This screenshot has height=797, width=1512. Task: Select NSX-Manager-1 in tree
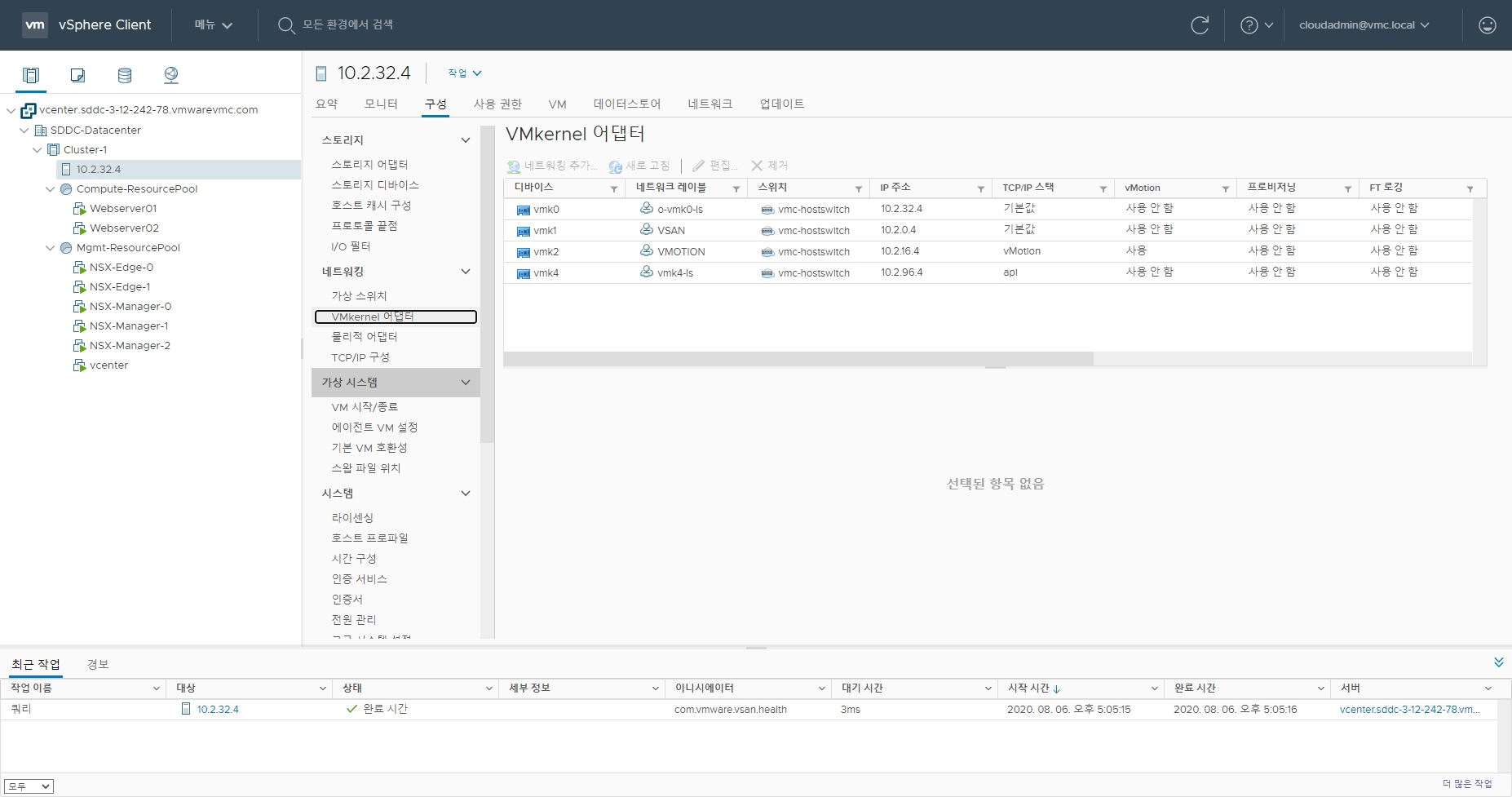pos(129,326)
